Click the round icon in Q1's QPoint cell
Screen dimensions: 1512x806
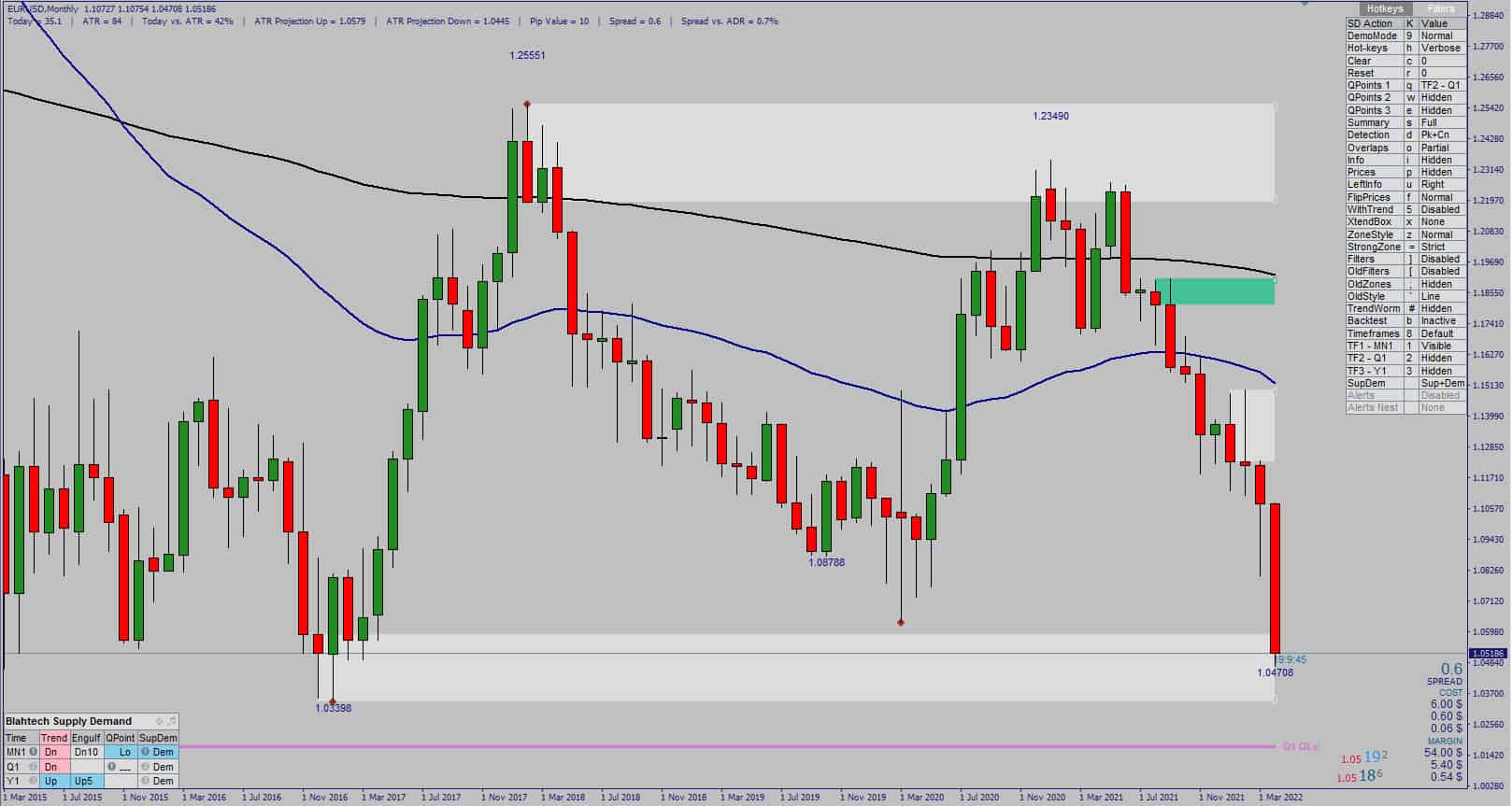111,767
